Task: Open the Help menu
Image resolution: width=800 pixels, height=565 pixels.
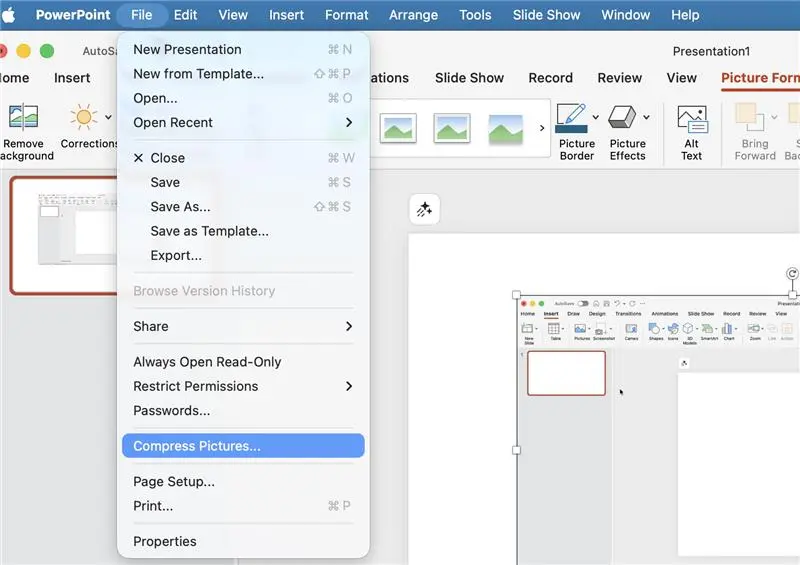Action: click(685, 15)
